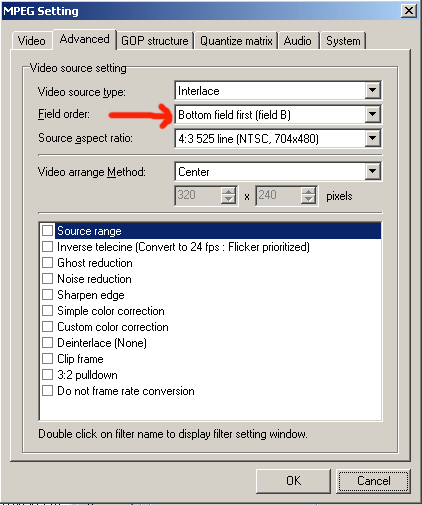Check the 3:2 pulldown option

pyautogui.click(x=47, y=375)
